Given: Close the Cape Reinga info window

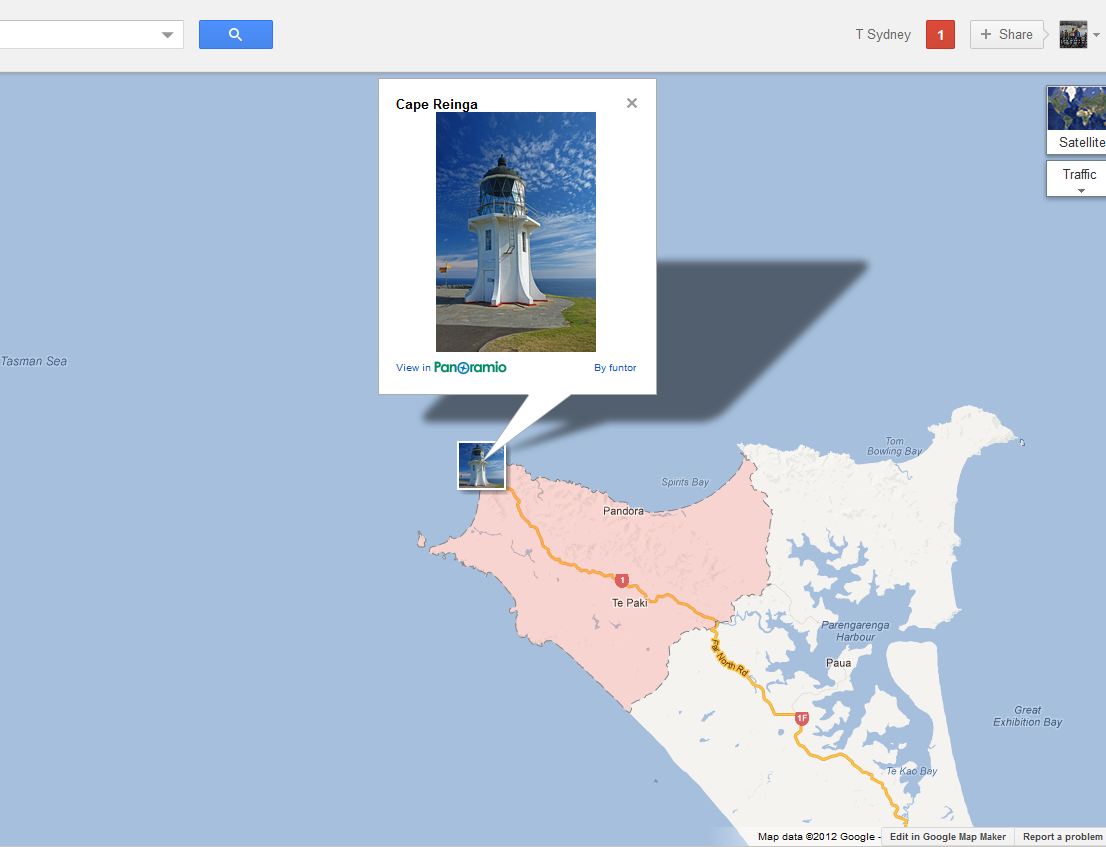Looking at the screenshot, I should (632, 103).
